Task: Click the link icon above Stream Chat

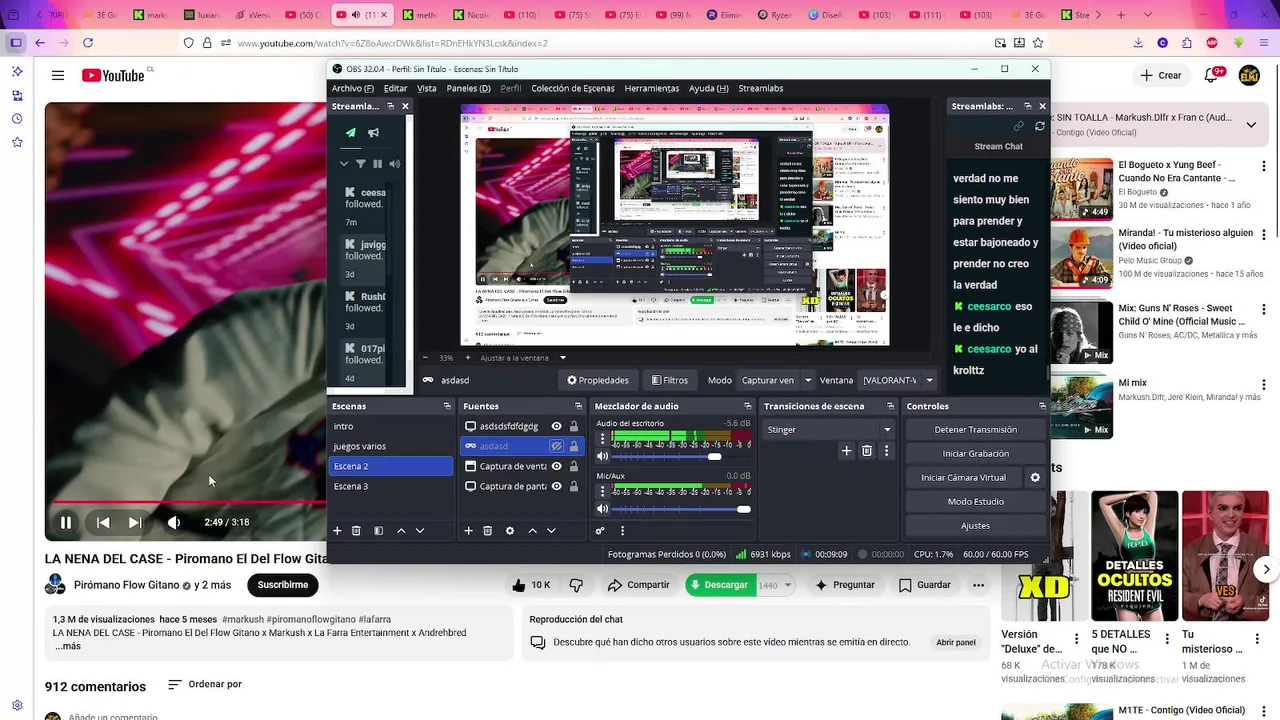Action: click(1019, 126)
